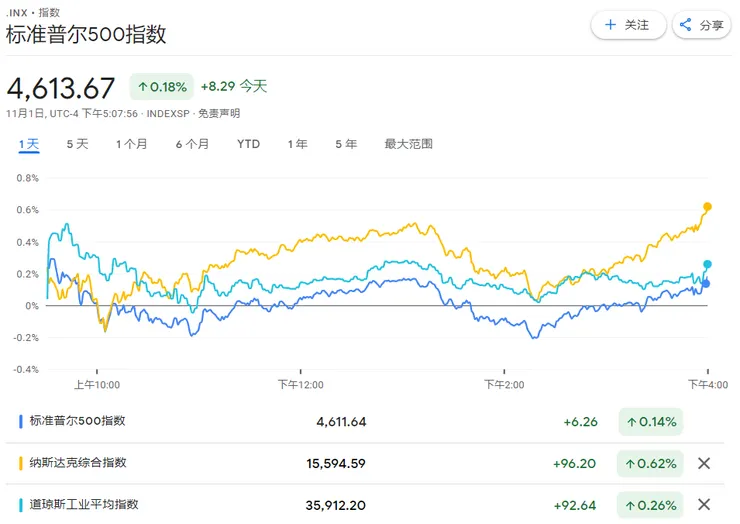The image size is (740, 524).
Task: Click the ↑0.18% change badge
Action: [x=162, y=87]
